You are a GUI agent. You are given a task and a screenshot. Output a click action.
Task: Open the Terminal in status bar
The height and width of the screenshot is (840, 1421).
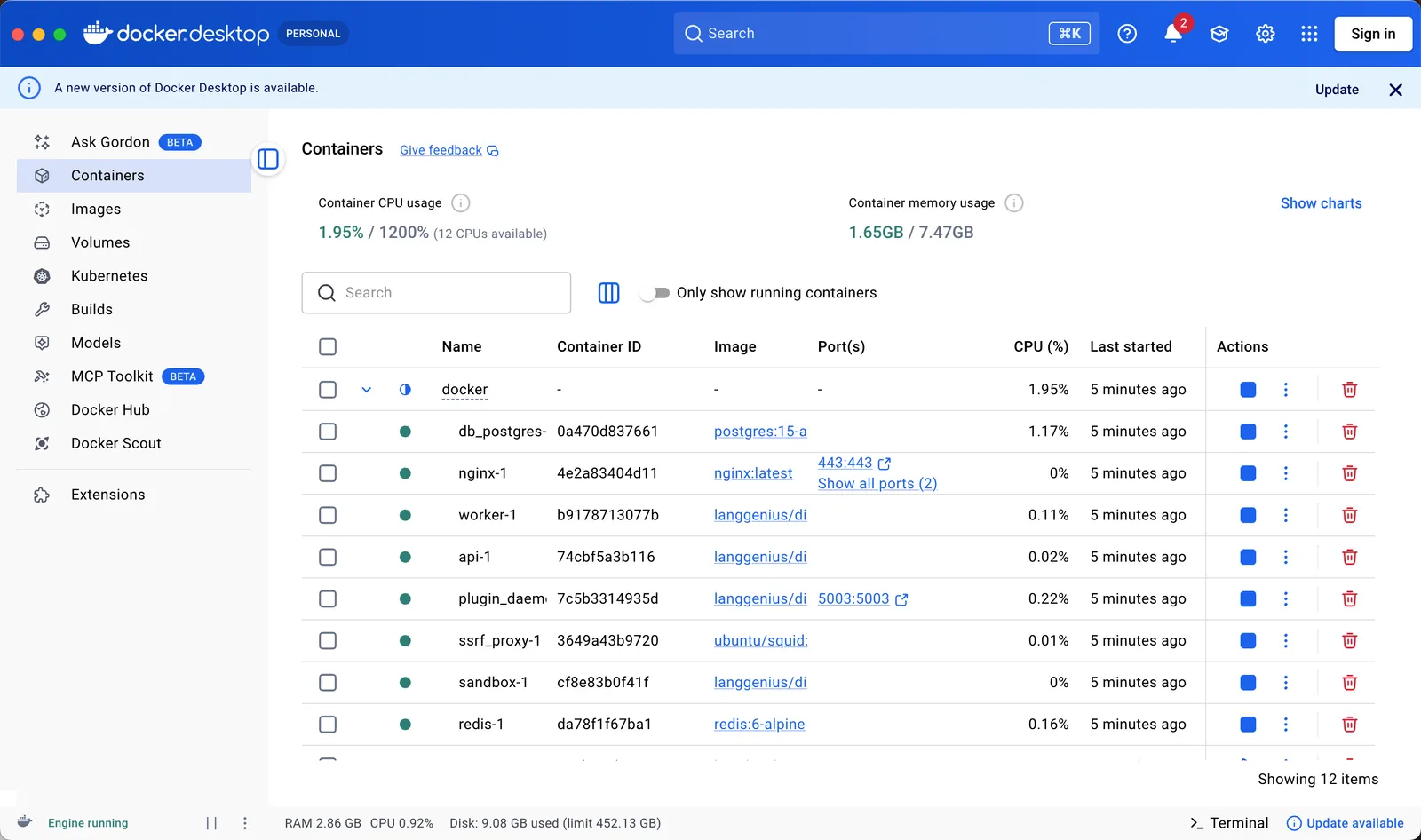[1229, 823]
